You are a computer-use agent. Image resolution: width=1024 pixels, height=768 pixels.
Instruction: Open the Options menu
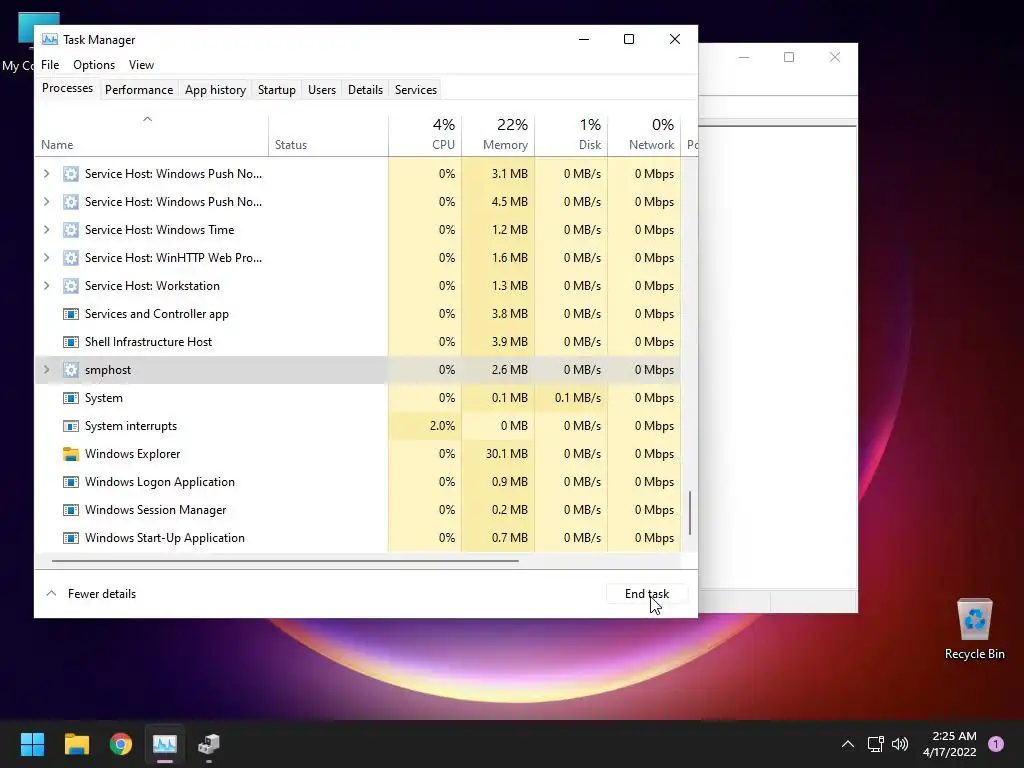[94, 65]
